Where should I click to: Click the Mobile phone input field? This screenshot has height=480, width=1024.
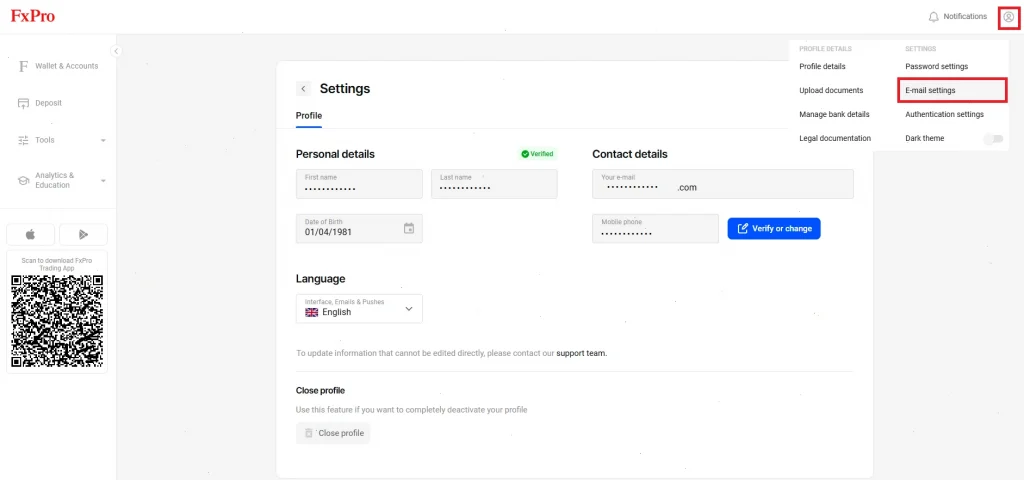click(655, 229)
